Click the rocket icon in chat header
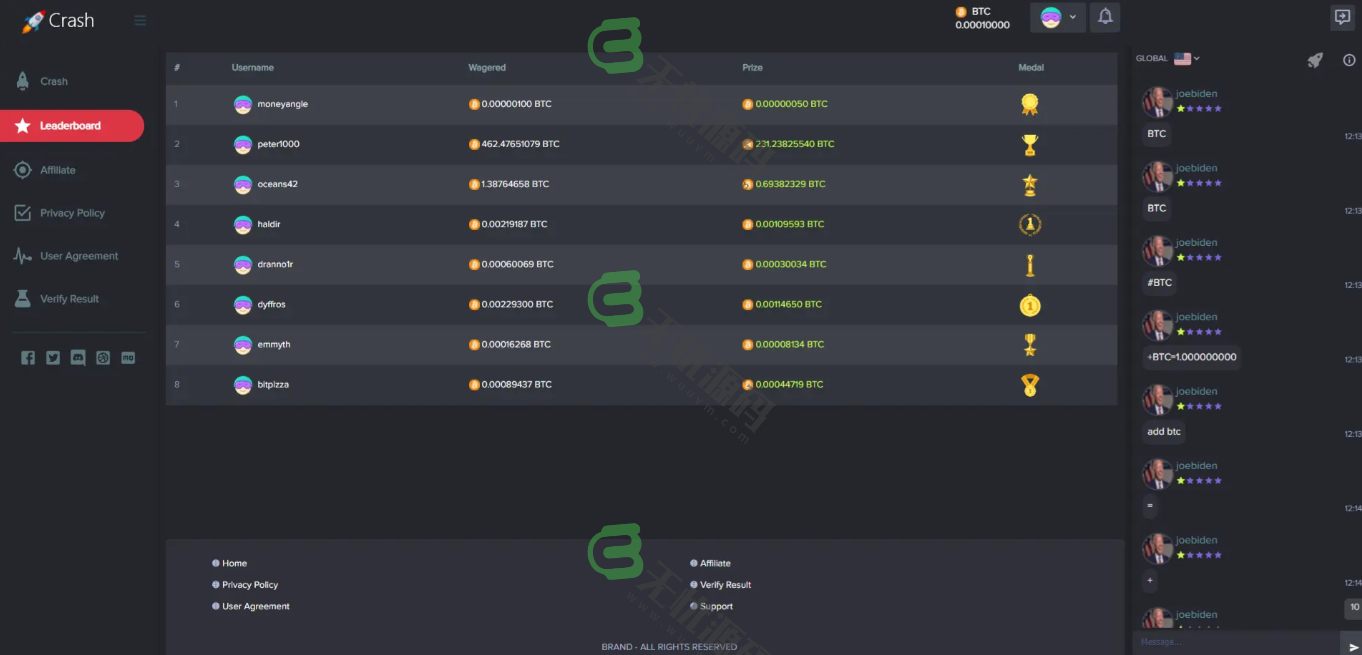The width and height of the screenshot is (1362, 655). [x=1315, y=60]
